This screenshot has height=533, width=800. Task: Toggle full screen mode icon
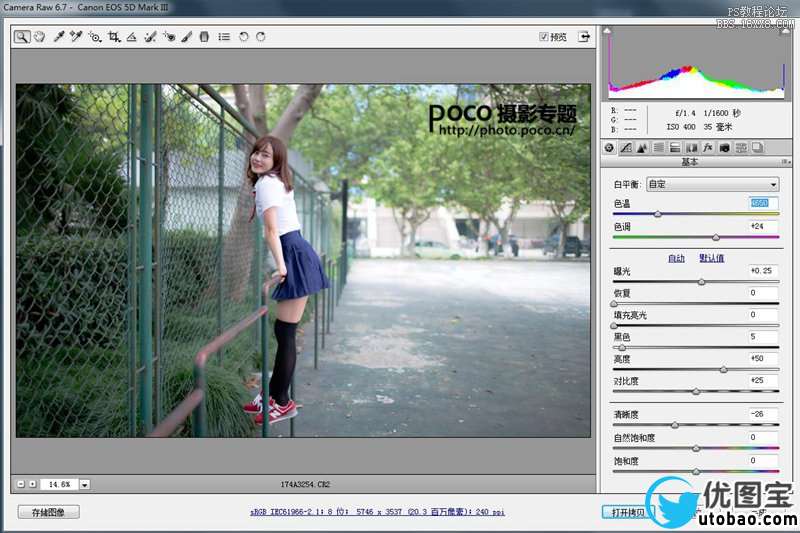584,37
